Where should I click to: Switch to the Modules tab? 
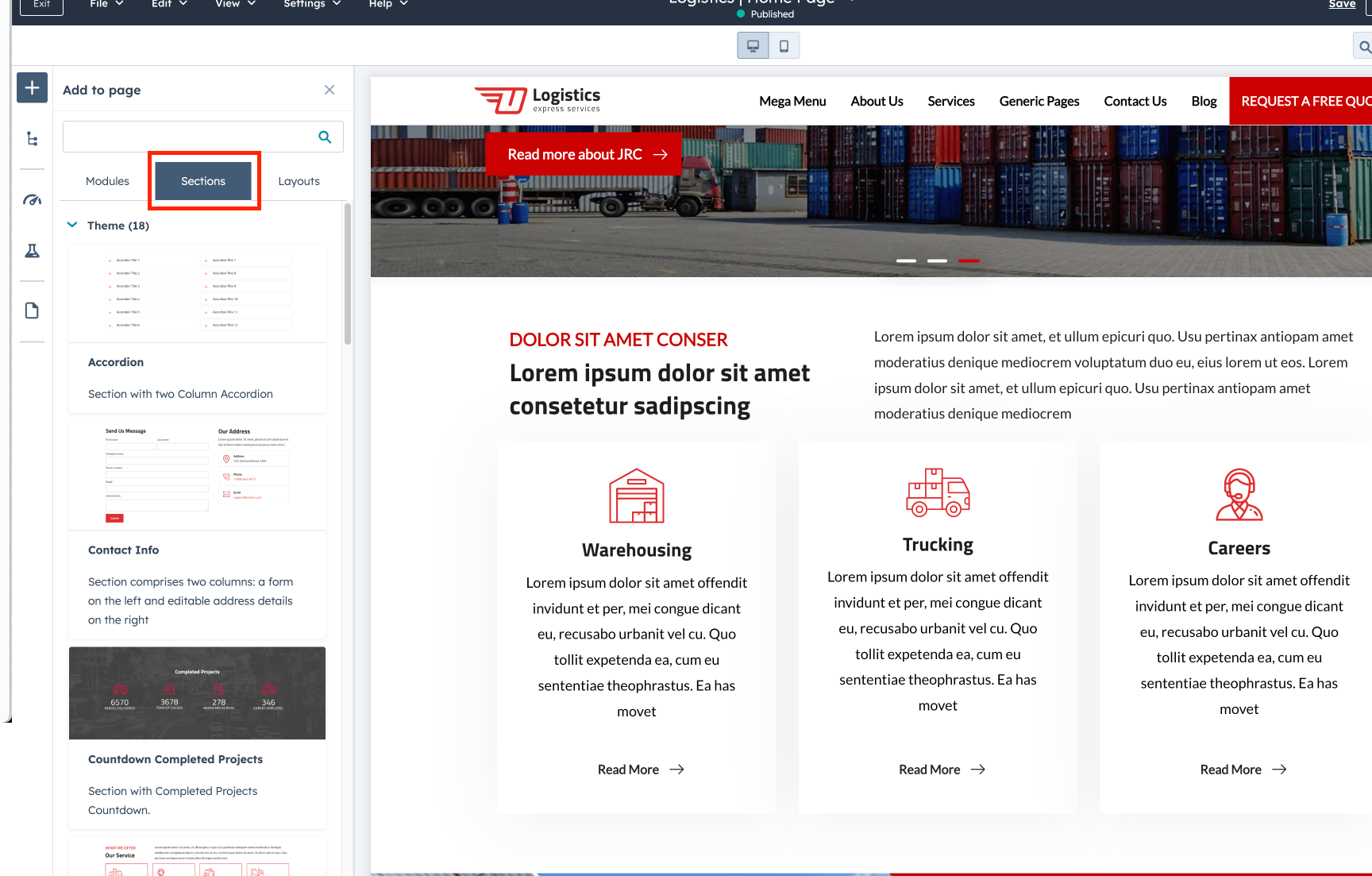coord(107,181)
